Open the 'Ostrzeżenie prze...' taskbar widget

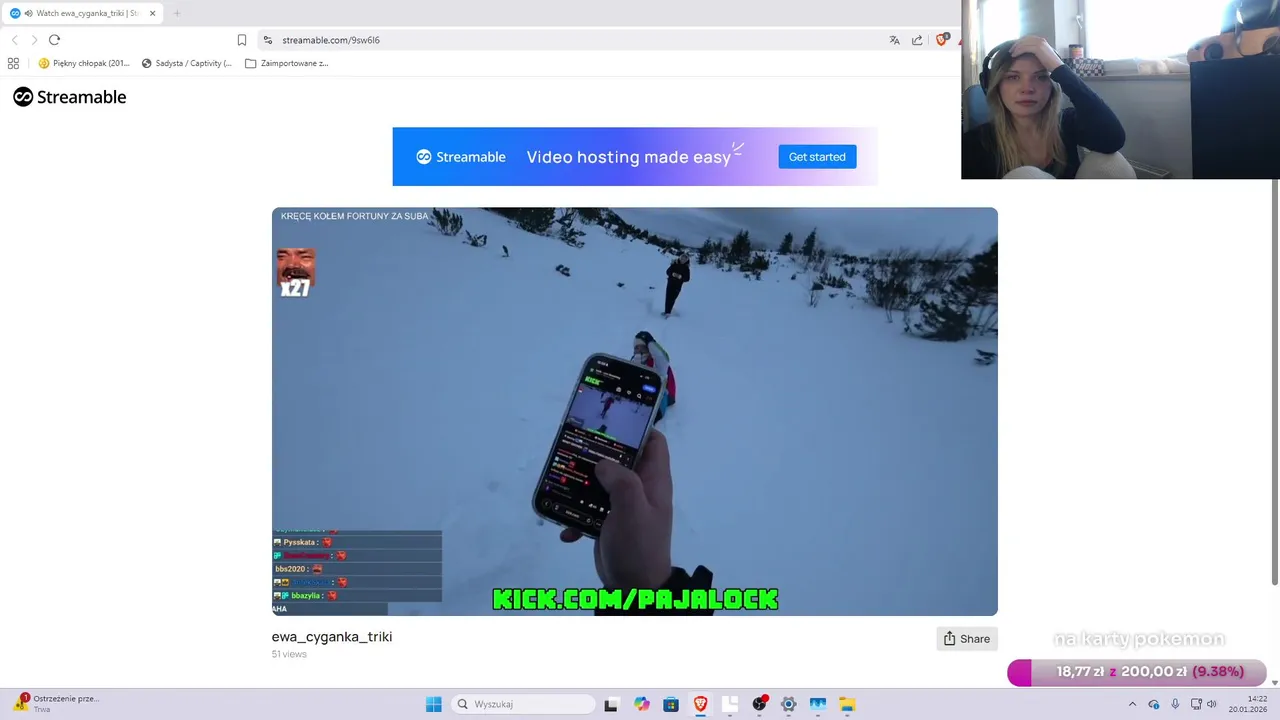(x=56, y=703)
